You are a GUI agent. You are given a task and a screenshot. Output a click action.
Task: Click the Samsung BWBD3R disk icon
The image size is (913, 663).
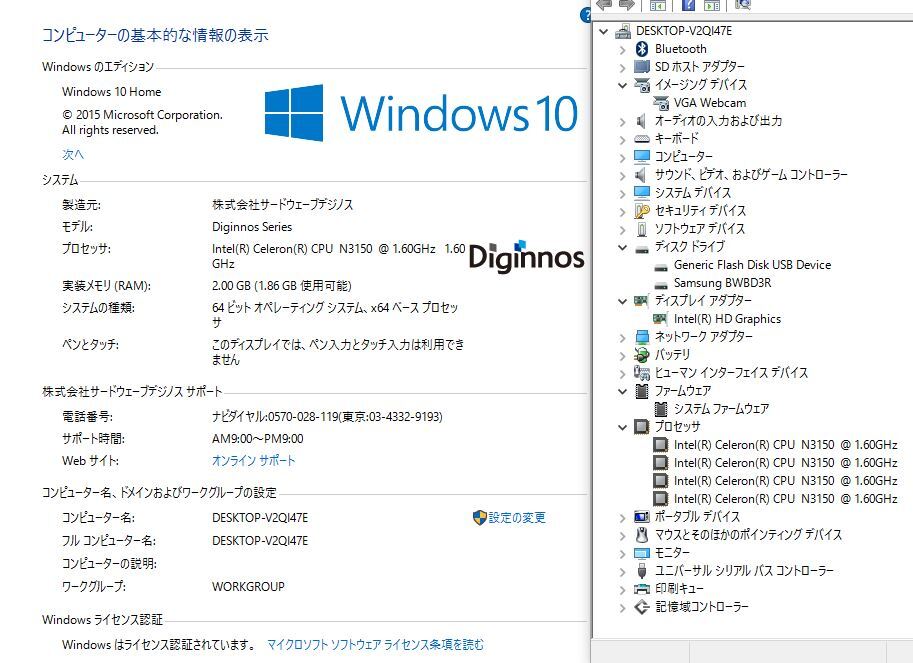pos(661,285)
